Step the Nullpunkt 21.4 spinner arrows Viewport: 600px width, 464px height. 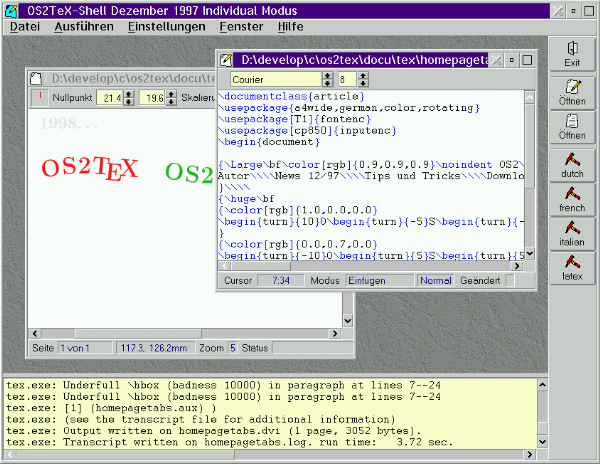pyautogui.click(x=129, y=98)
